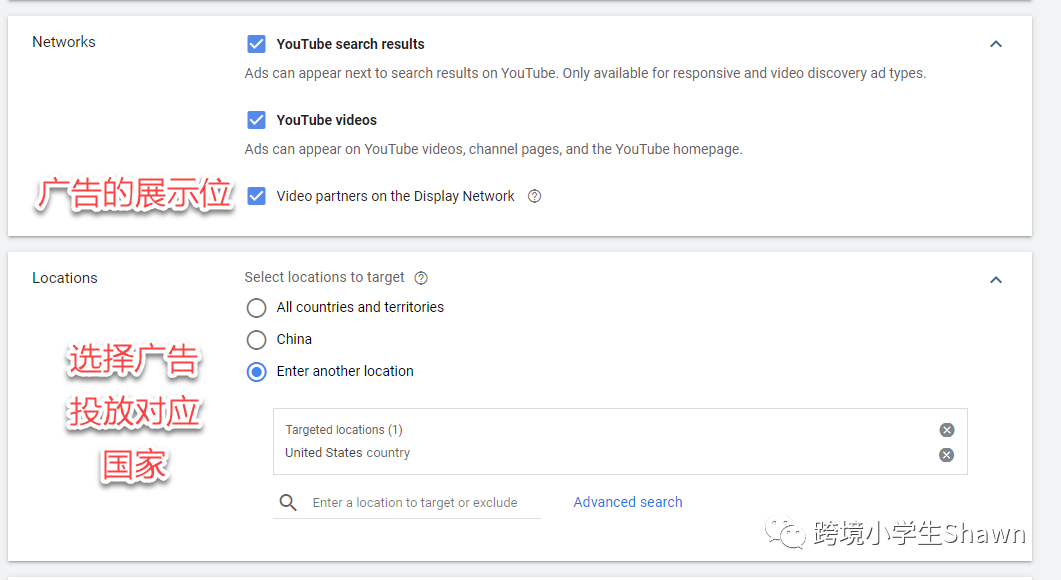Image resolution: width=1061 pixels, height=580 pixels.
Task: Open the Advanced search link
Action: 628,502
